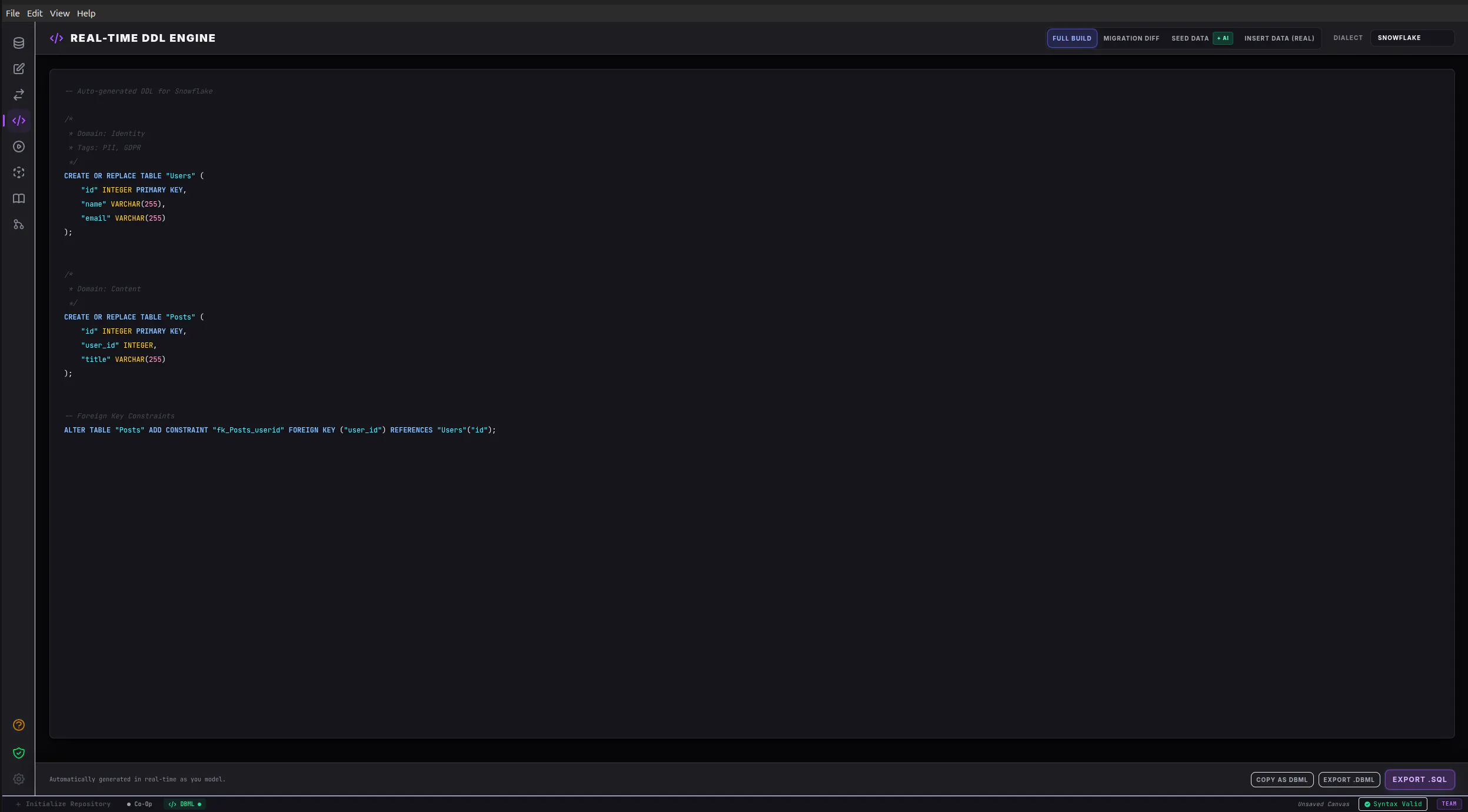Click the DBML indicator in status bar
1468x812 pixels.
click(x=185, y=804)
